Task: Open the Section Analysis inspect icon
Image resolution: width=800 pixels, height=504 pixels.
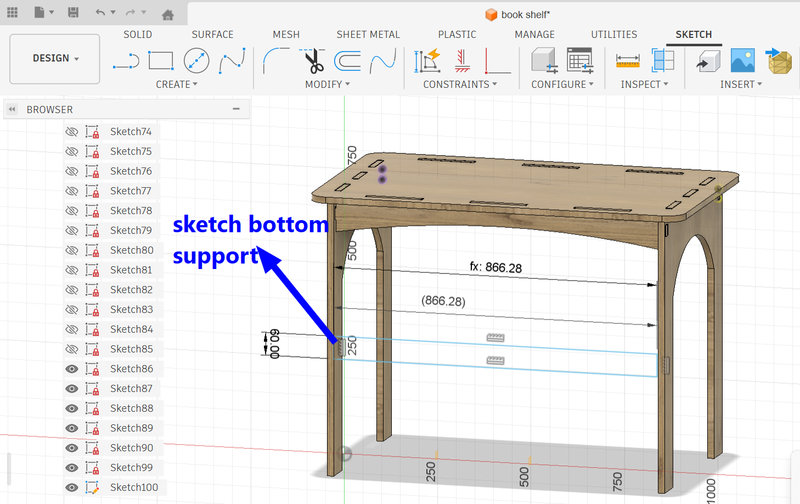Action: (663, 61)
